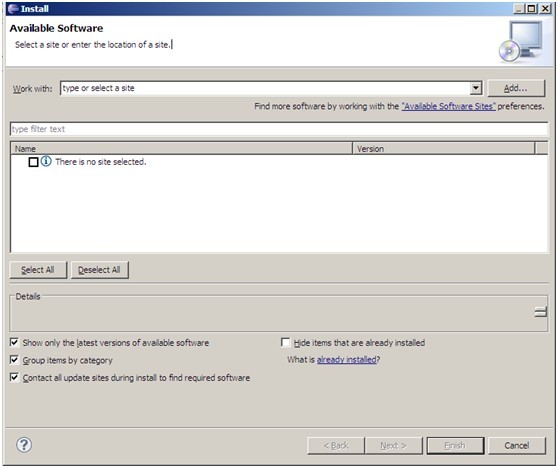Viewport: 558px width, 468px height.
Task: Click the info icon beside 'There is no site selected'
Action: pyautogui.click(x=46, y=161)
